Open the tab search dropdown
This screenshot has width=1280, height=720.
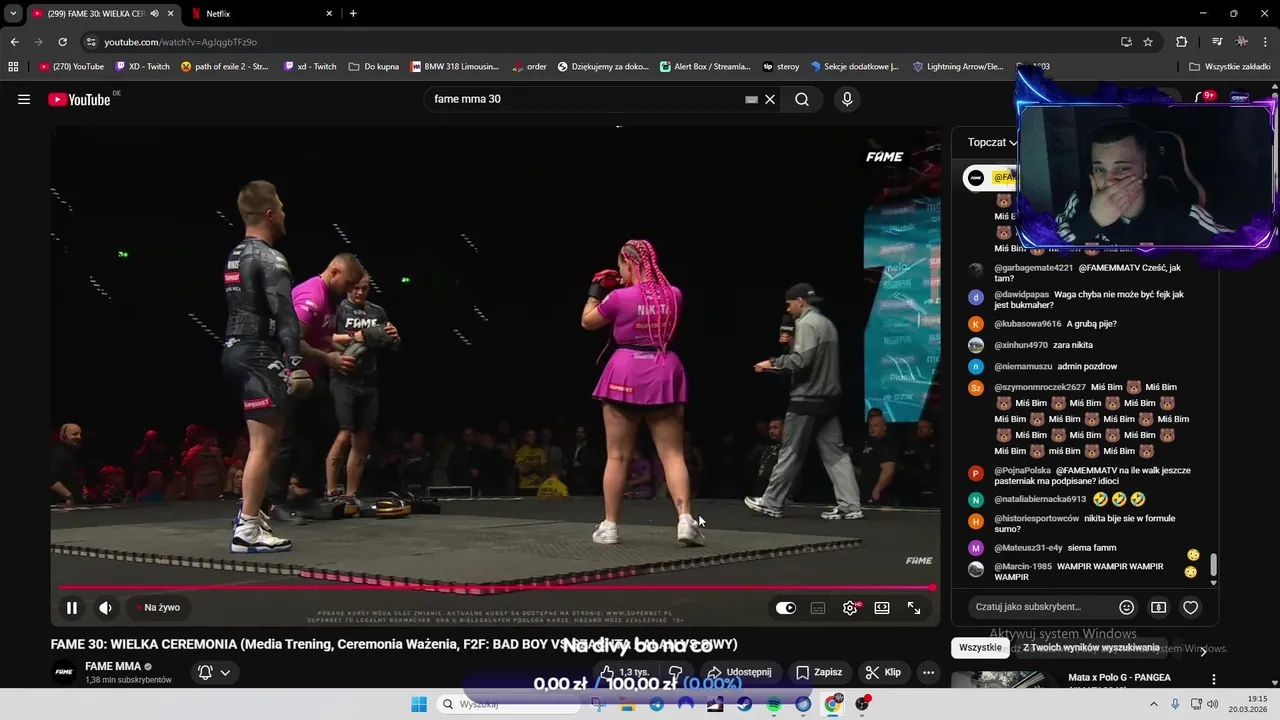tap(13, 13)
